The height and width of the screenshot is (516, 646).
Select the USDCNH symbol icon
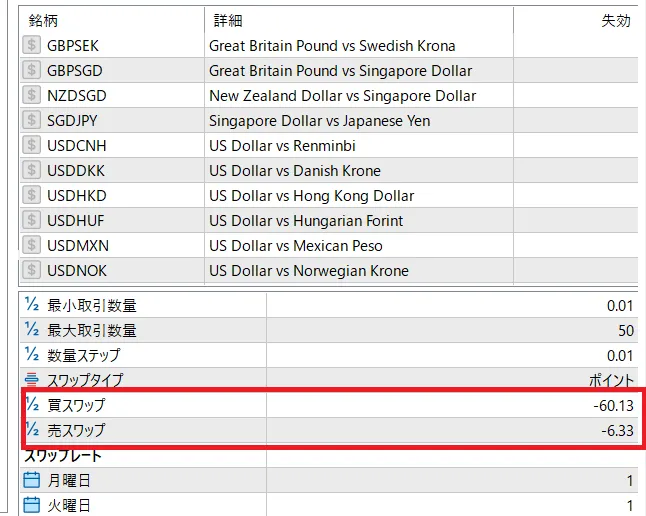pos(32,146)
